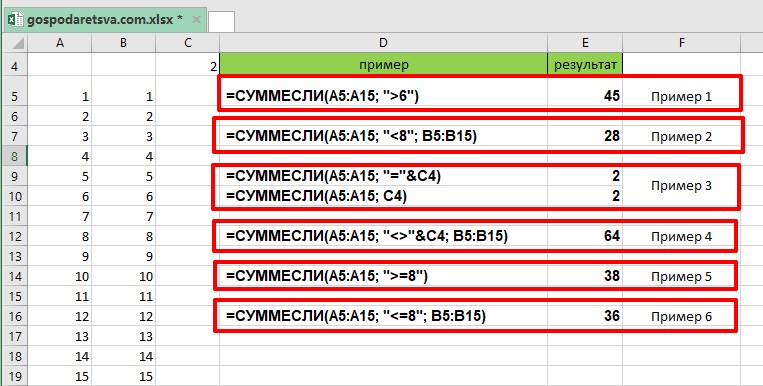The width and height of the screenshot is (763, 386).
Task: Select formula cell with ">=8" criteria
Action: point(383,276)
